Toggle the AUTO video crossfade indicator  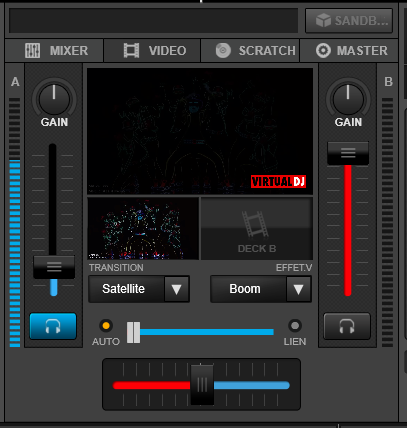click(106, 325)
